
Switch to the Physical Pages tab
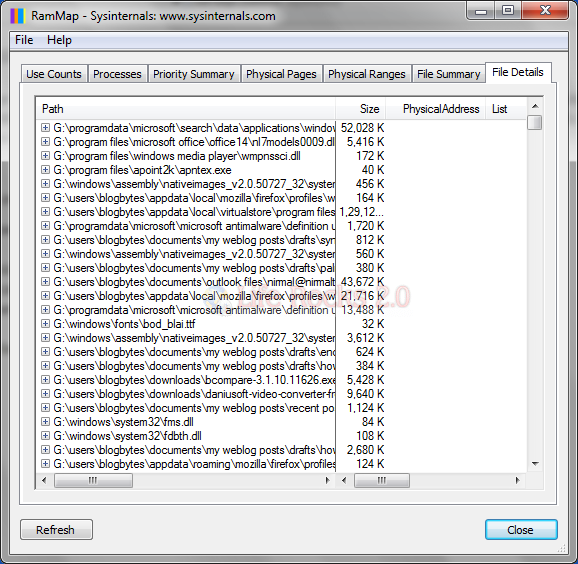281,74
